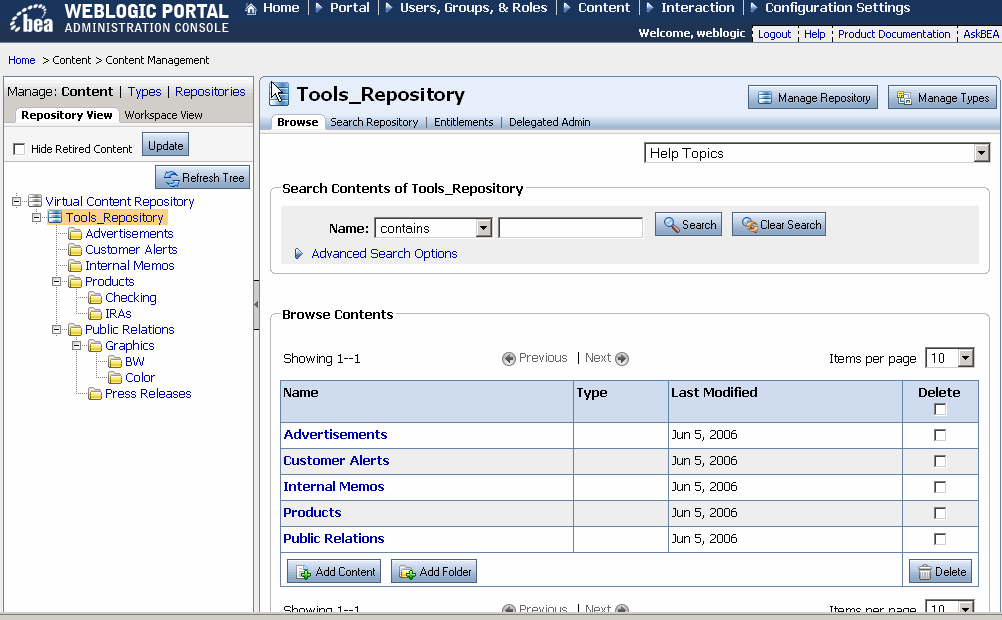The image size is (1002, 620).
Task: Click the Clear Search button
Action: point(779,224)
